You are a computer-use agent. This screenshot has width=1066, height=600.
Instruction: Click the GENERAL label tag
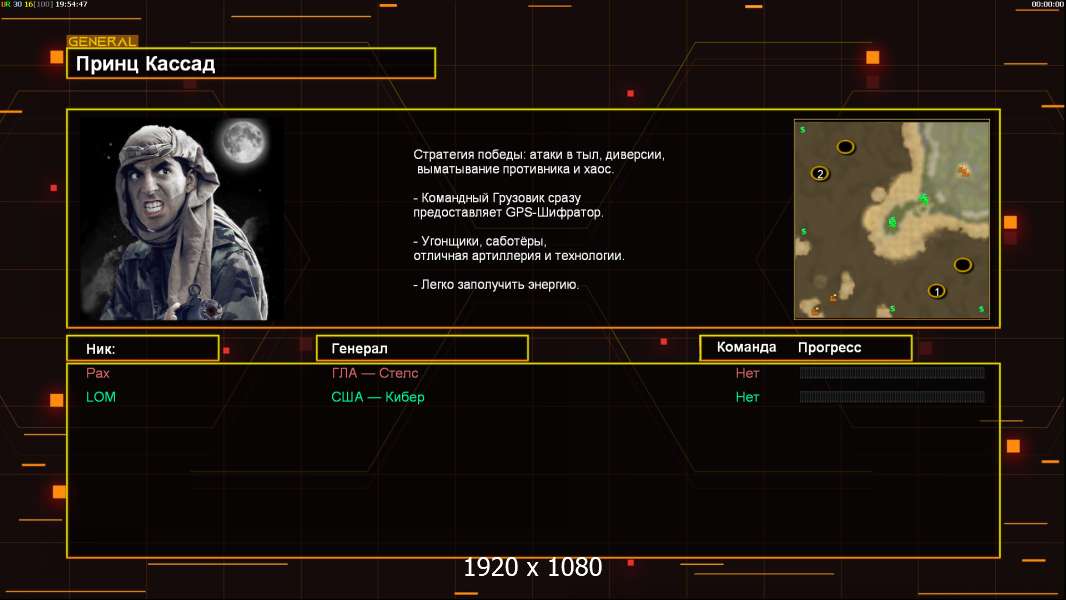pos(102,41)
